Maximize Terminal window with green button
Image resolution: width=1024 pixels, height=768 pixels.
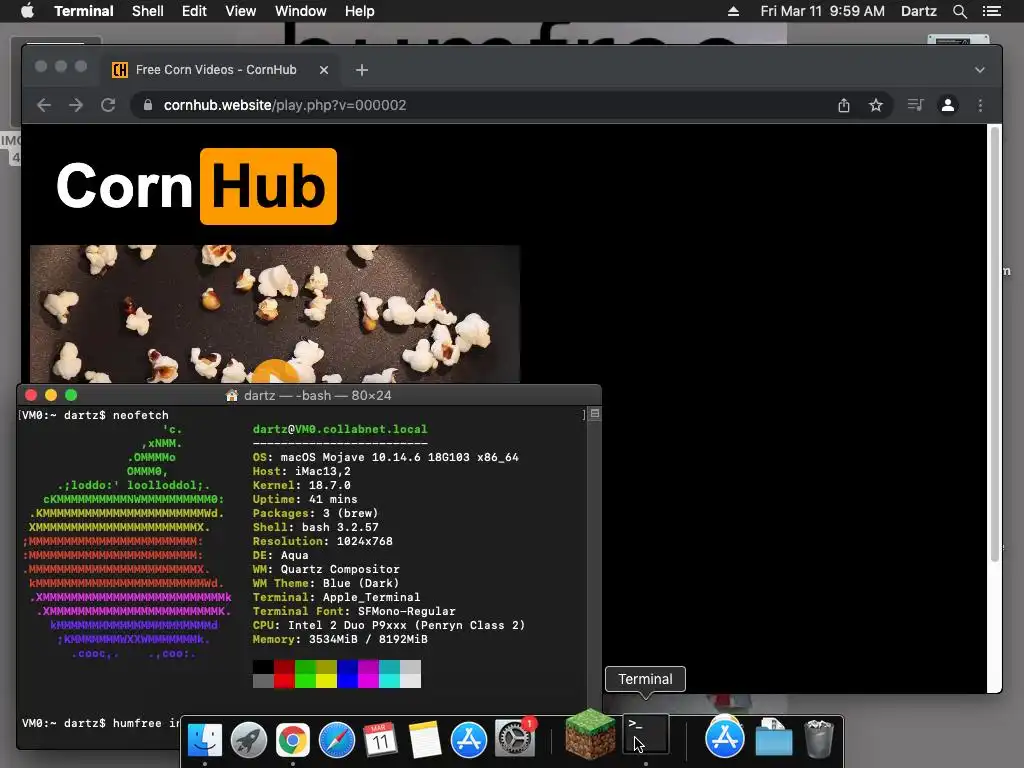(71, 395)
